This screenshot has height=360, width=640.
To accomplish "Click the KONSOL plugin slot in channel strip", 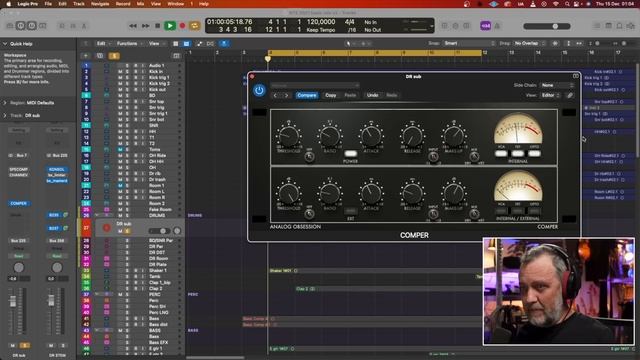I will point(57,169).
